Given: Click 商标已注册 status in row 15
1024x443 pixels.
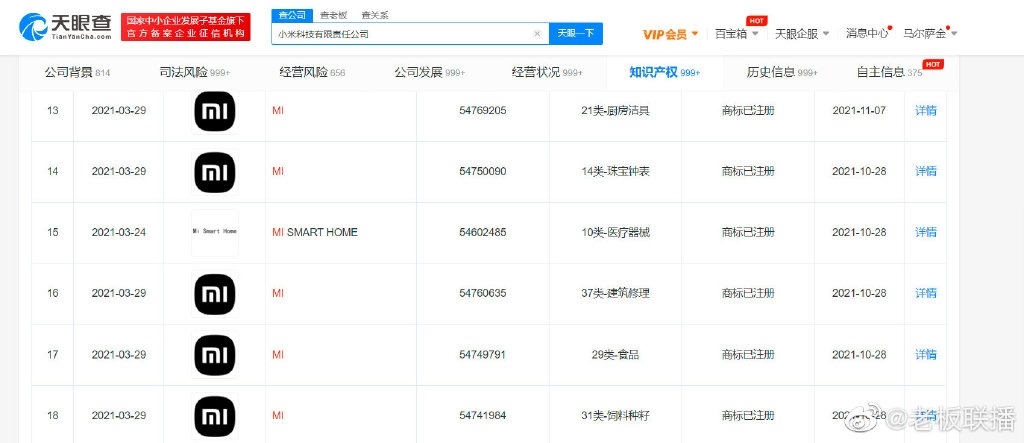Looking at the screenshot, I should 748,232.
